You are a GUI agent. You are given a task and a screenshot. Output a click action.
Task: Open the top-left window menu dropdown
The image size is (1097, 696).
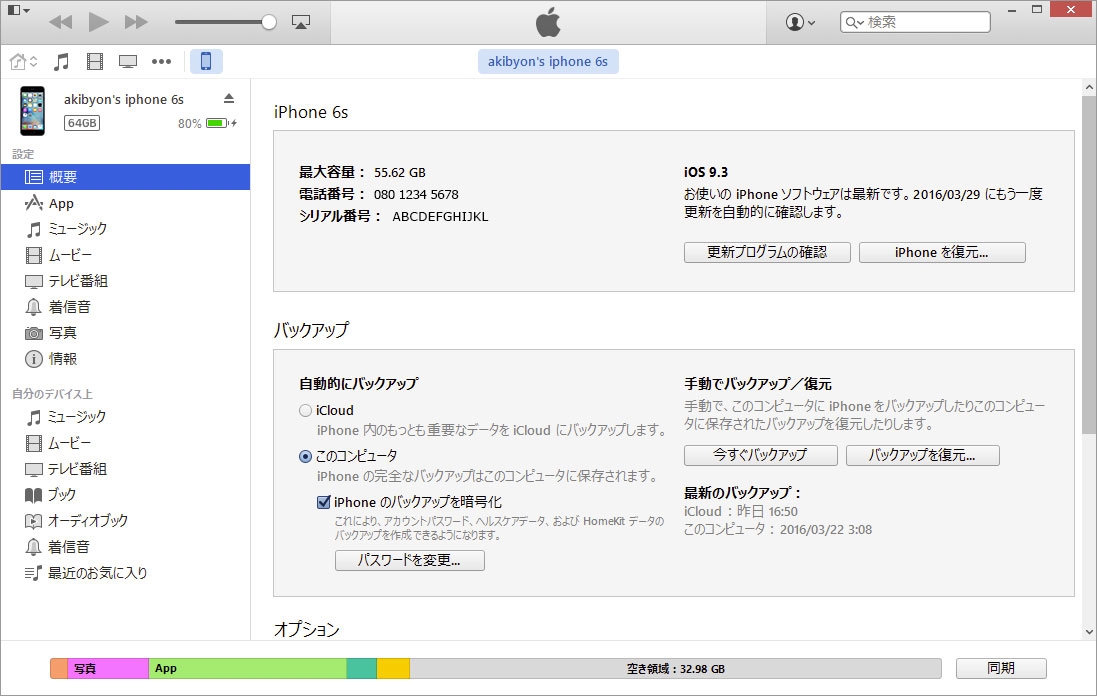18,10
